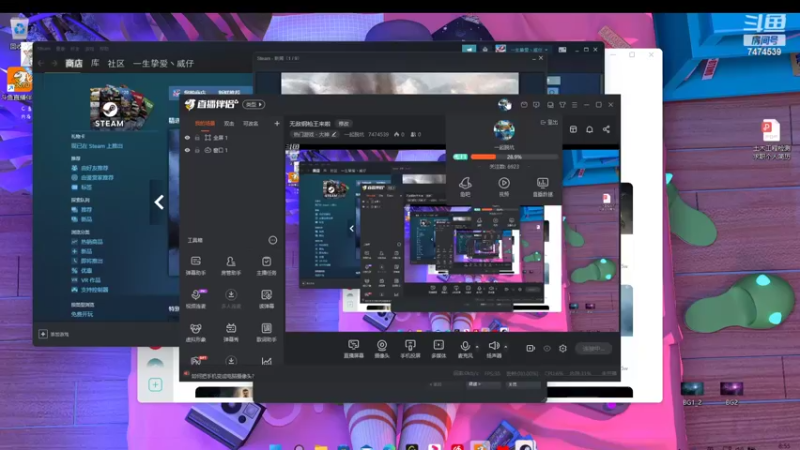The width and height of the screenshot is (800, 450).
Task: Add a 摄像头 camera source
Action: tap(382, 349)
